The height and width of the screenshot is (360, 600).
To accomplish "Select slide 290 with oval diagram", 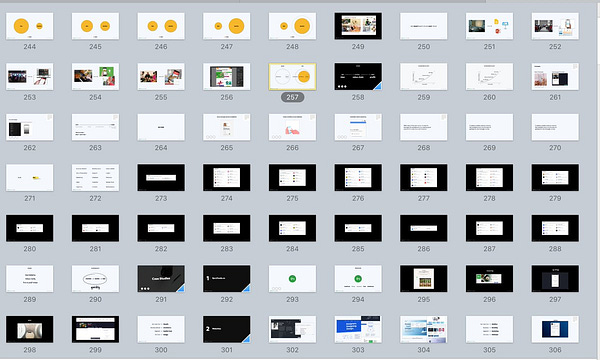I will coord(95,279).
